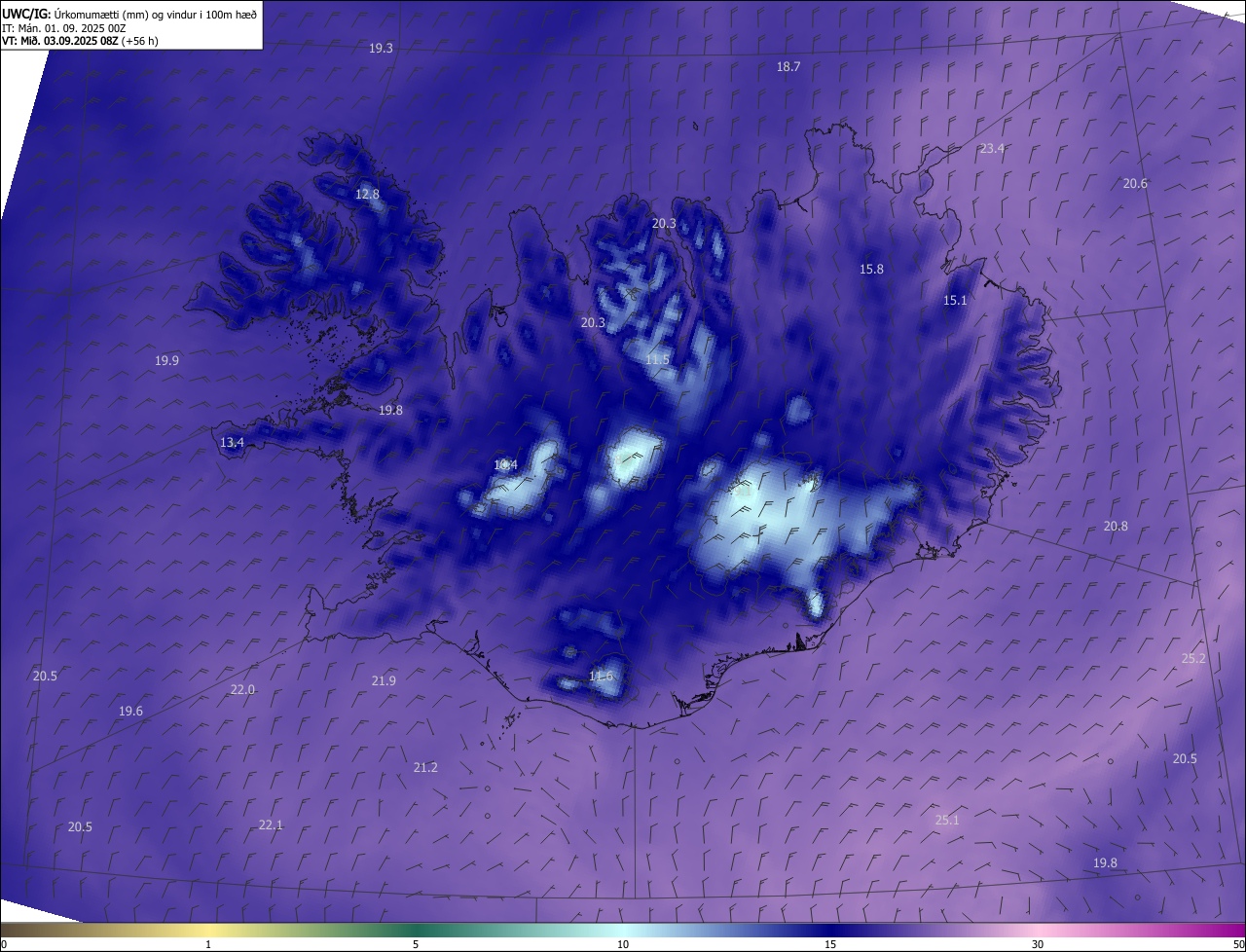Click the 22.1 value label
Screen dimensions: 1246x952
coord(271,825)
